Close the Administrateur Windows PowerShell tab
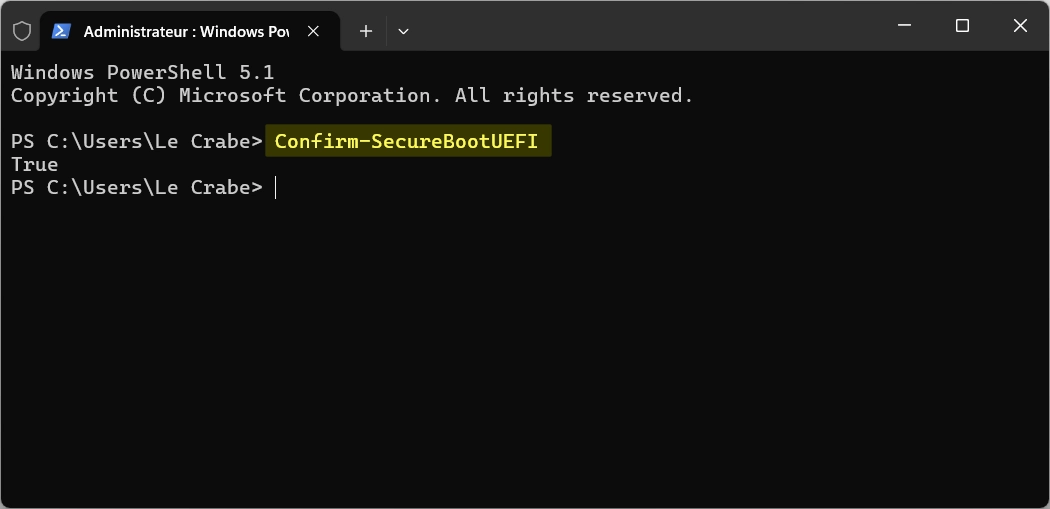The width and height of the screenshot is (1050, 509). click(313, 31)
